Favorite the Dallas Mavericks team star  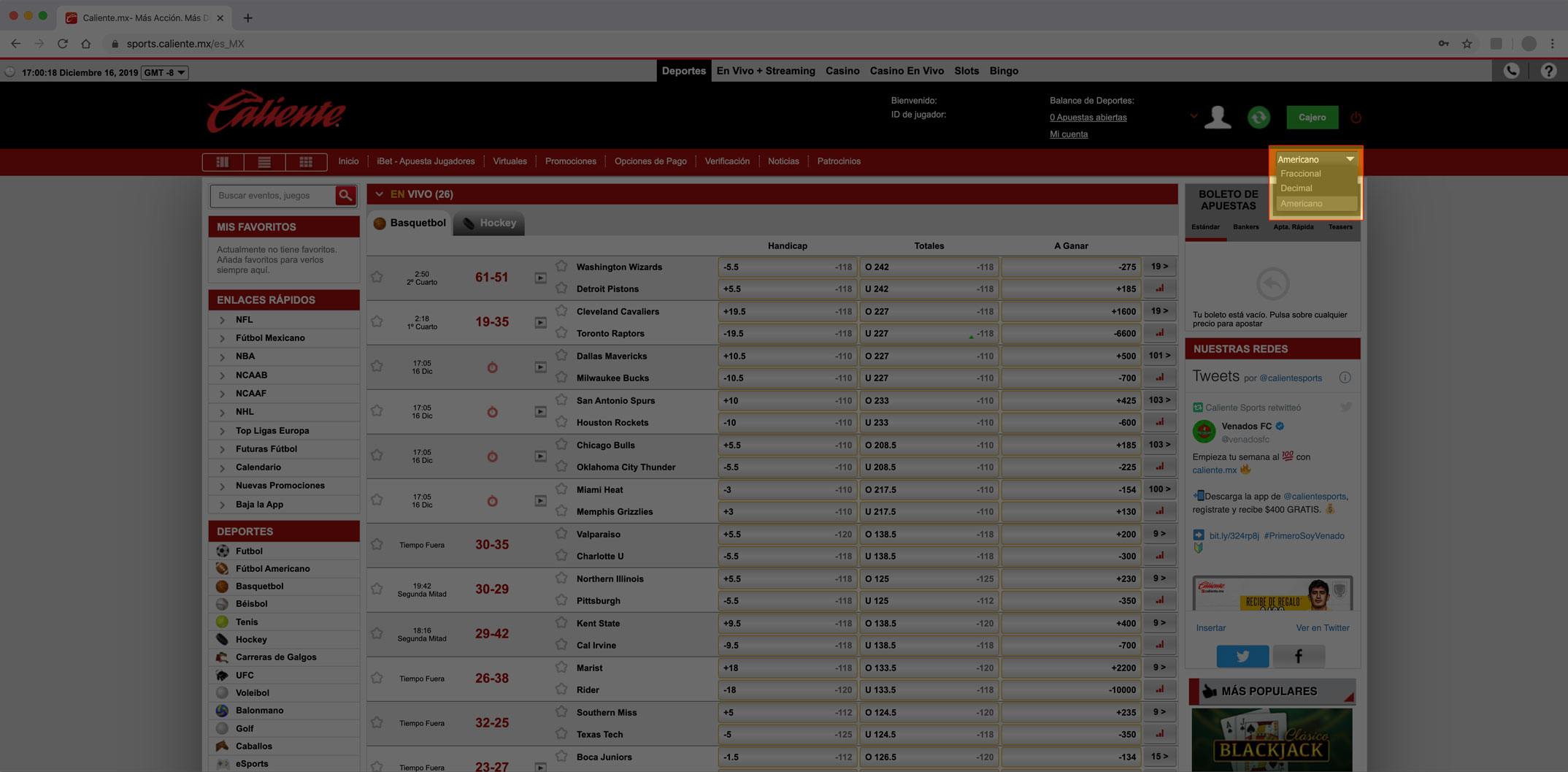pos(561,355)
